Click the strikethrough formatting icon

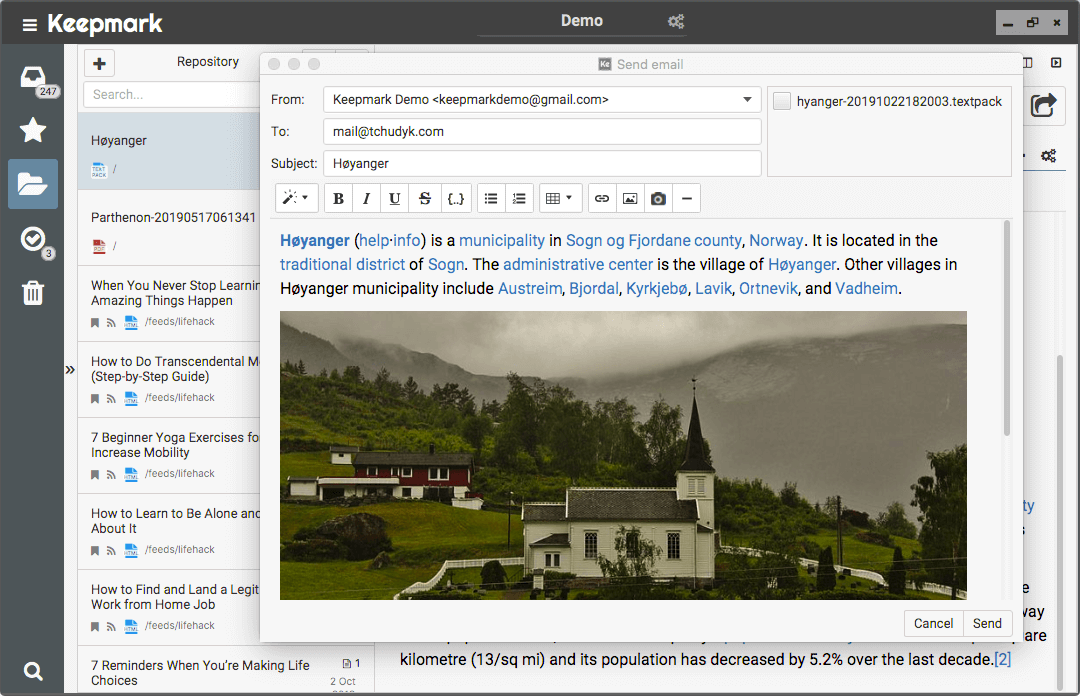425,199
